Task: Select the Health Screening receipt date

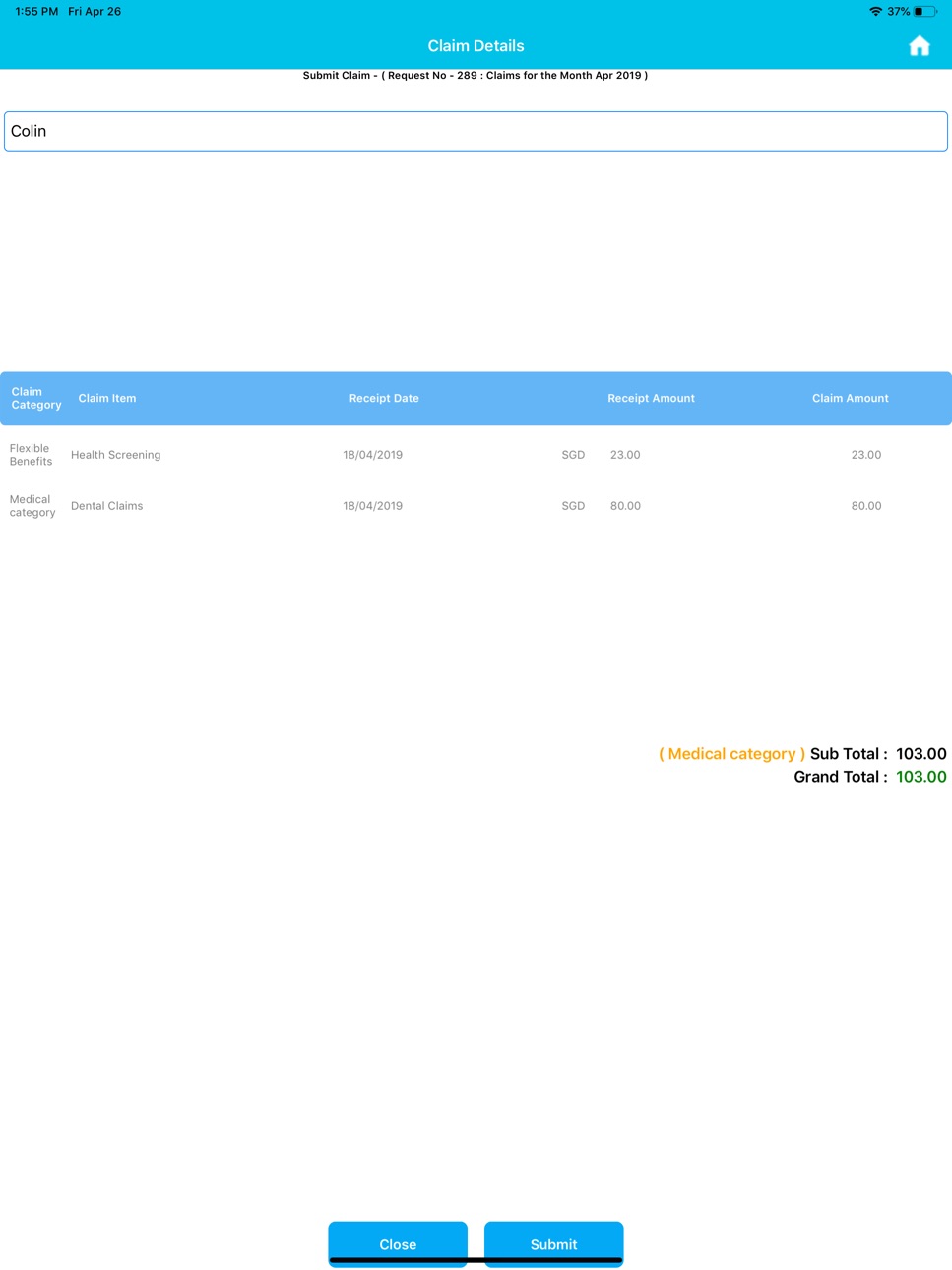Action: tap(372, 455)
